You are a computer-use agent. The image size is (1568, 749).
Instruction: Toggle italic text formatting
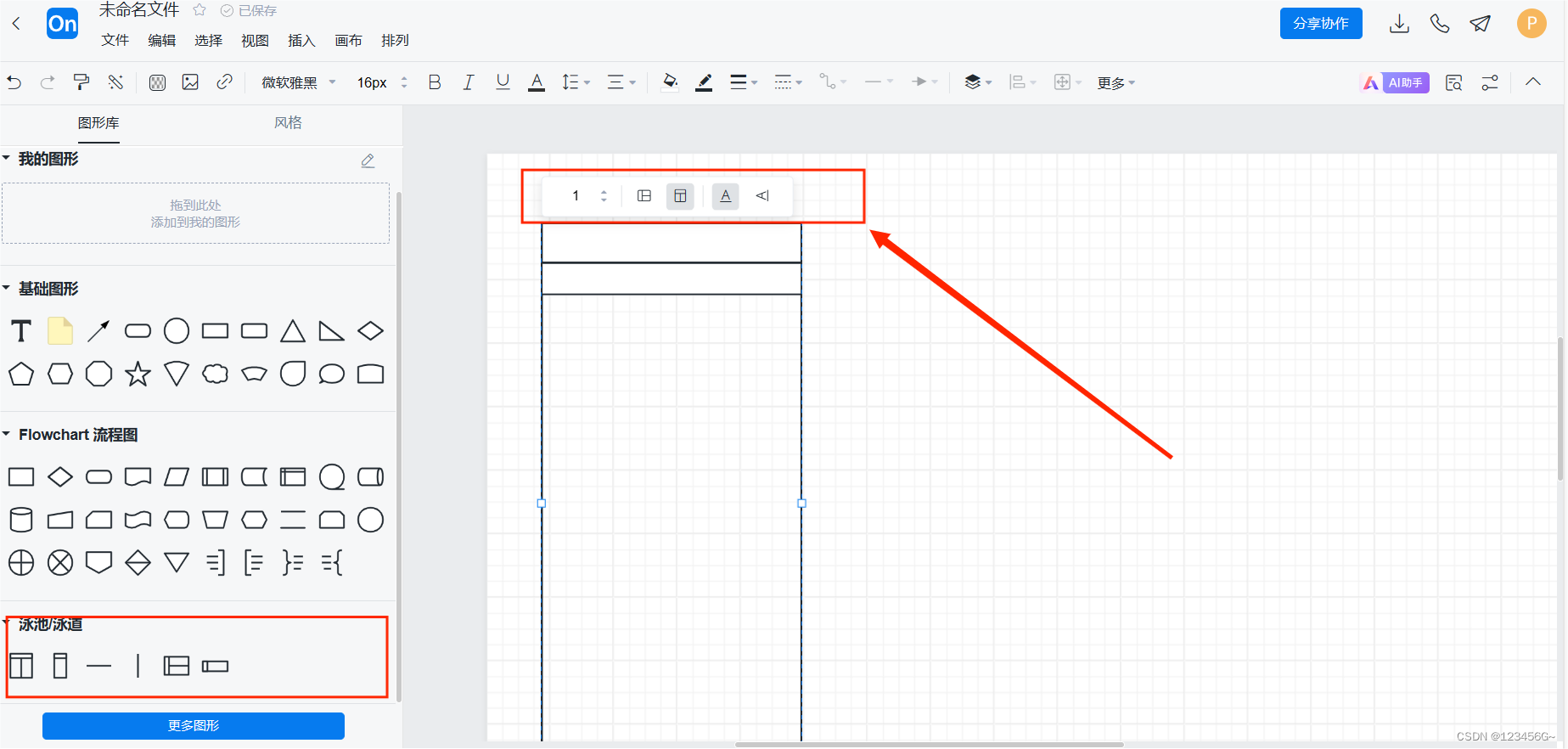pyautogui.click(x=468, y=82)
